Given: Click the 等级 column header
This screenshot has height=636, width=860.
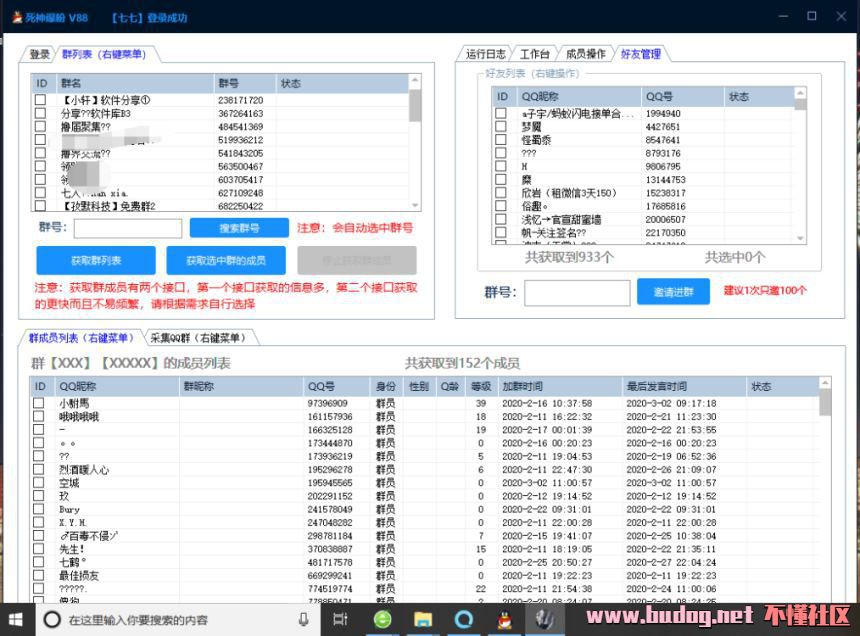Looking at the screenshot, I should pos(481,387).
